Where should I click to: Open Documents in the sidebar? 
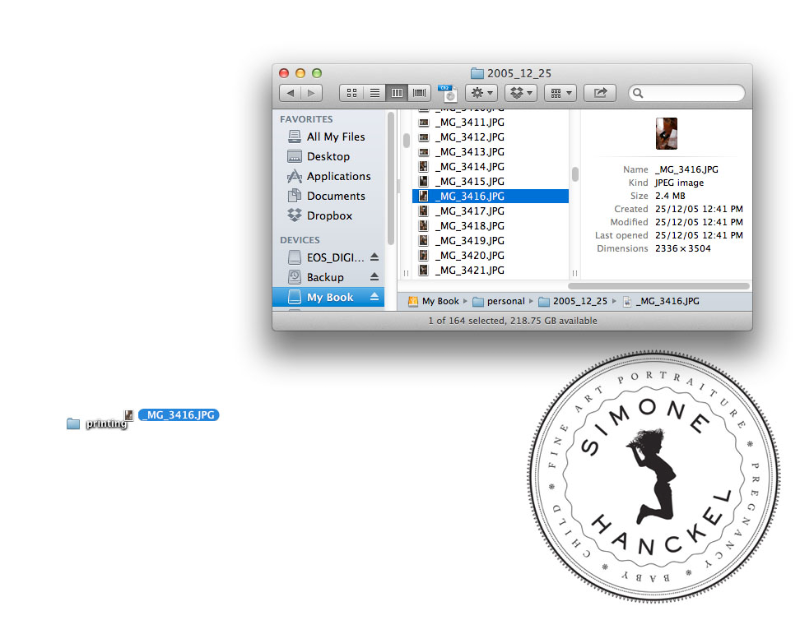(x=327, y=196)
